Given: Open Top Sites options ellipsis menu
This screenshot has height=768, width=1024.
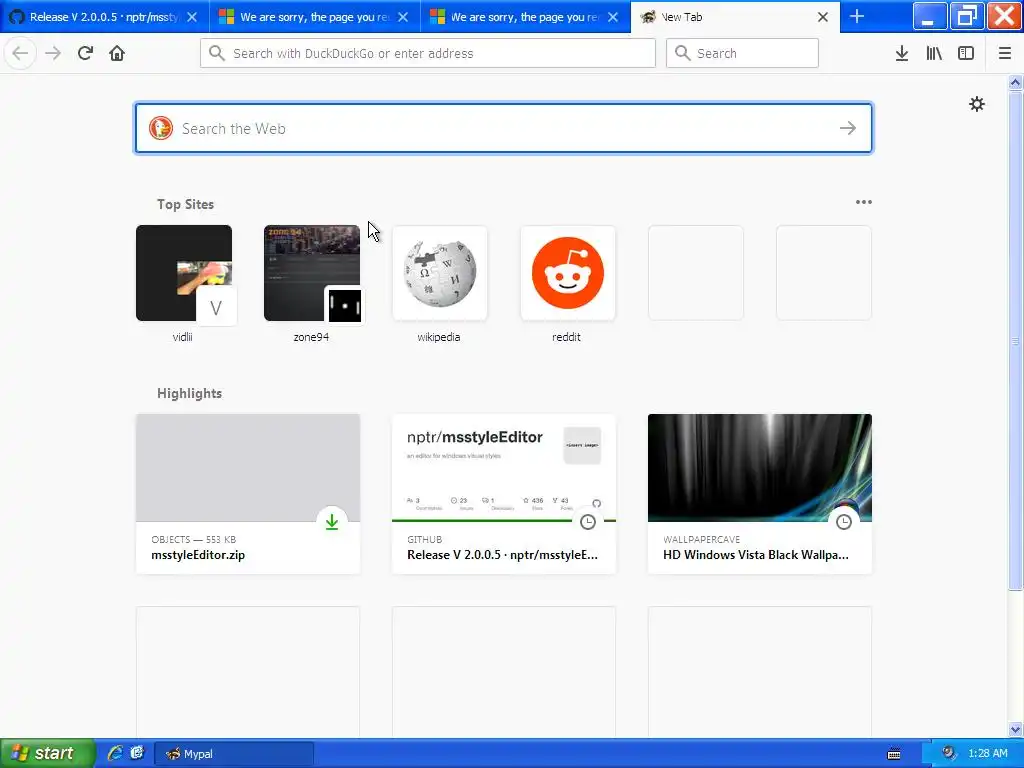Looking at the screenshot, I should (863, 202).
